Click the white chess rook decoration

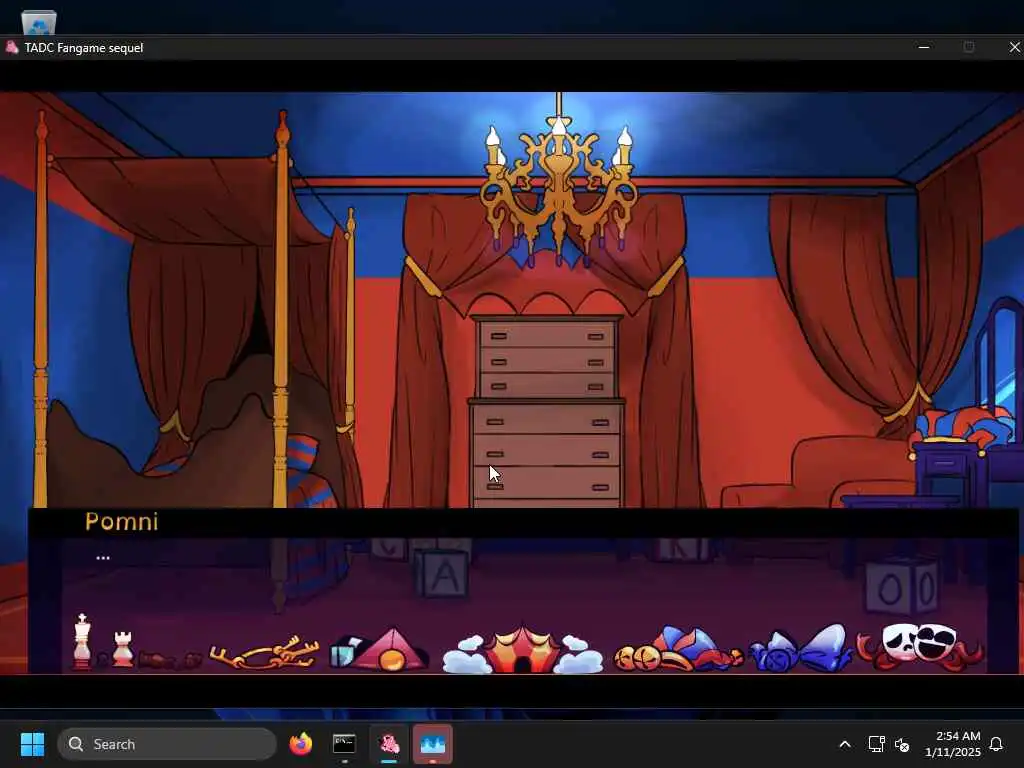(x=123, y=648)
